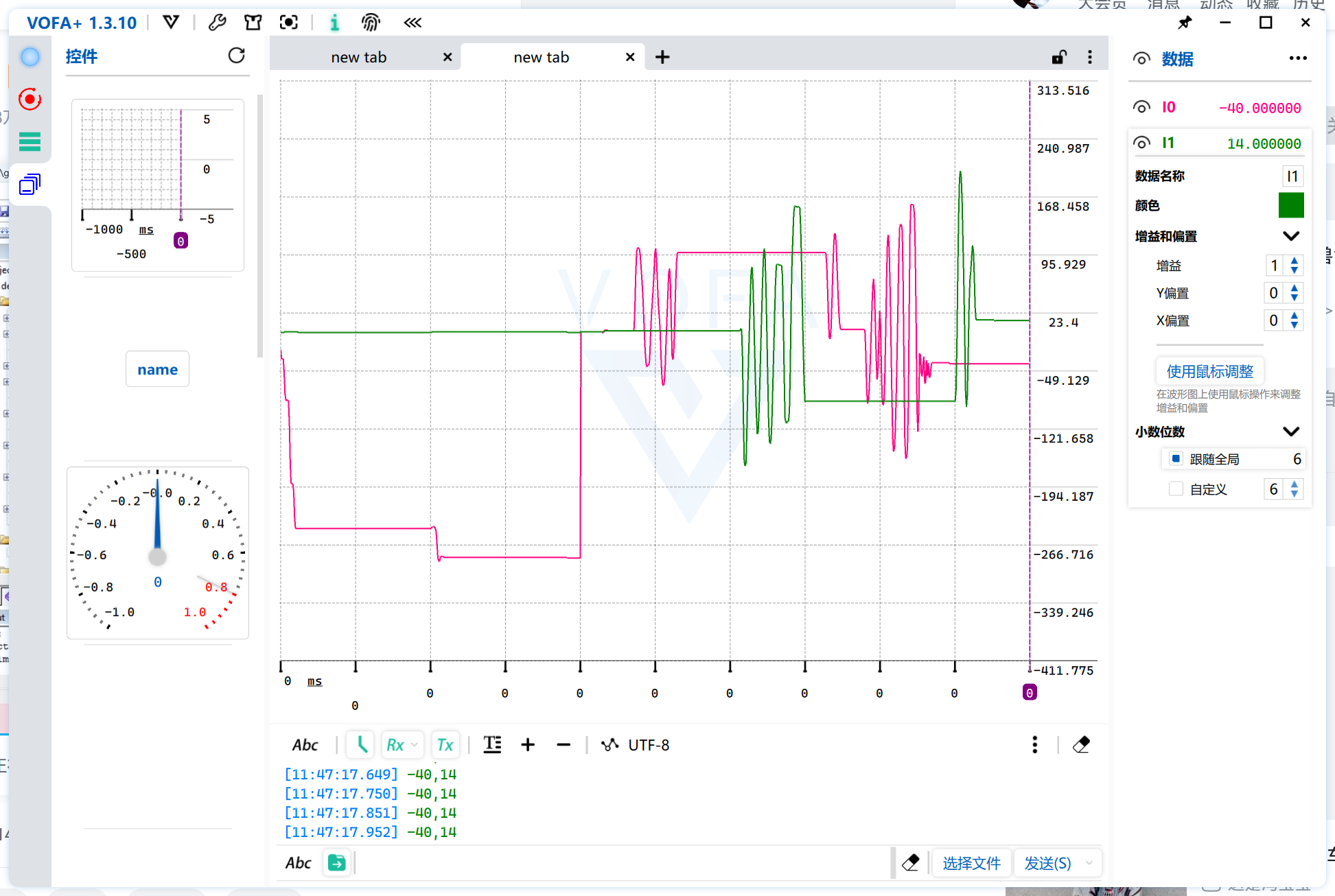The image size is (1335, 896).
Task: Click the fingerprint icon in title bar
Action: click(371, 23)
